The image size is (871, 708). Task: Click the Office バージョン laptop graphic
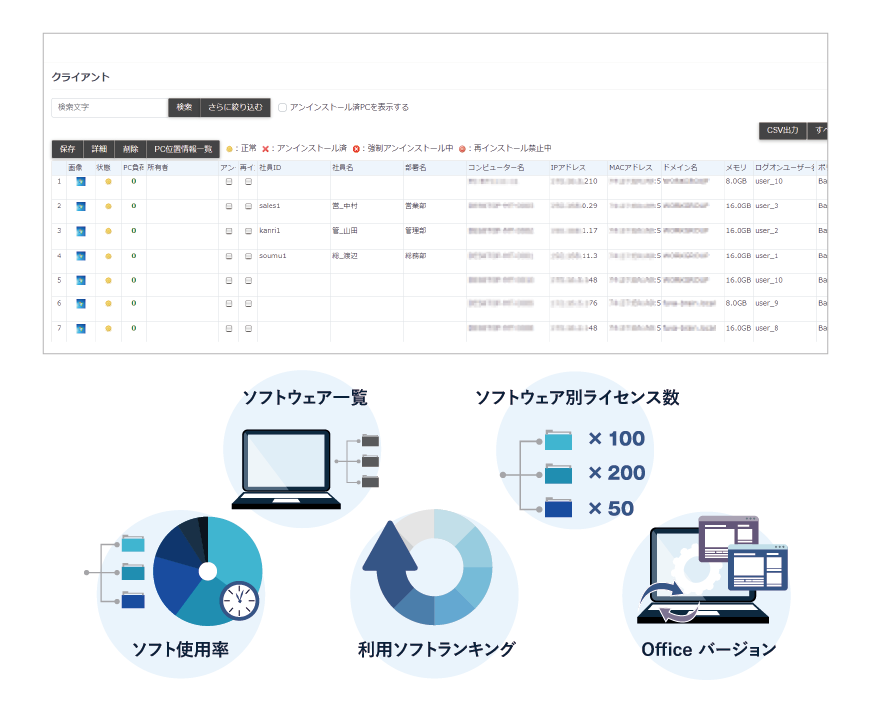[712, 570]
